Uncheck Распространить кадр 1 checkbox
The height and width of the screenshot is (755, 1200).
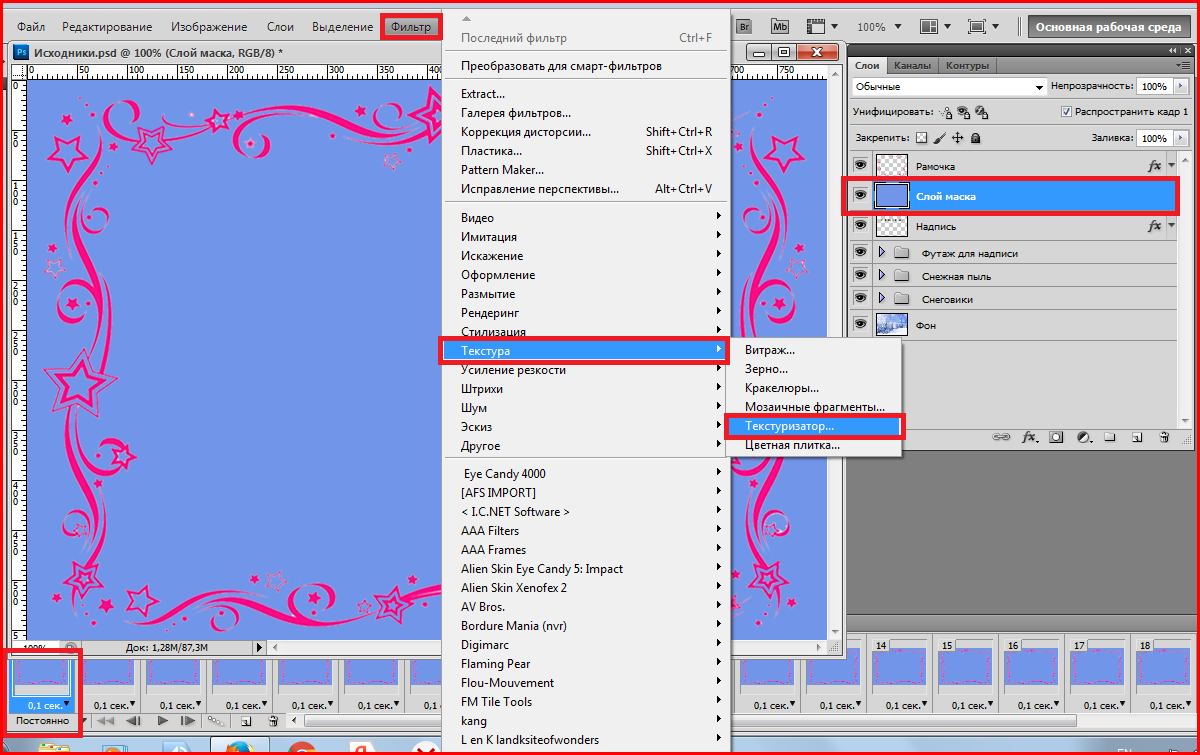(x=1067, y=112)
